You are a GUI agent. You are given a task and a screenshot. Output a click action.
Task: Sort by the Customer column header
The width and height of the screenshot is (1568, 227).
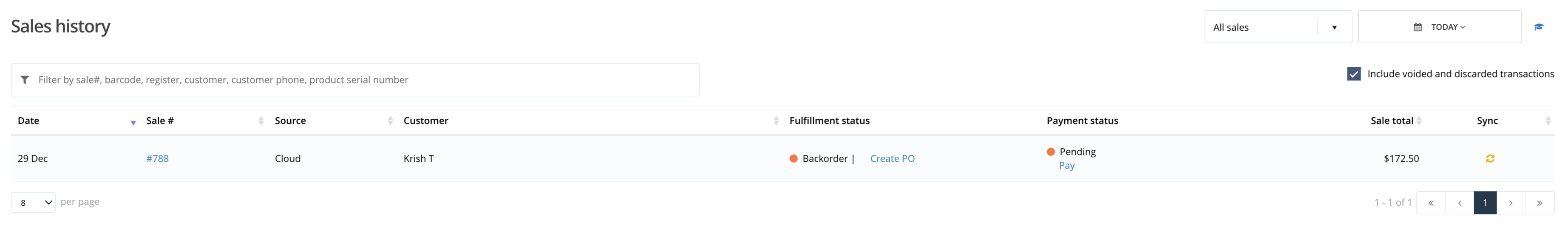[425, 121]
